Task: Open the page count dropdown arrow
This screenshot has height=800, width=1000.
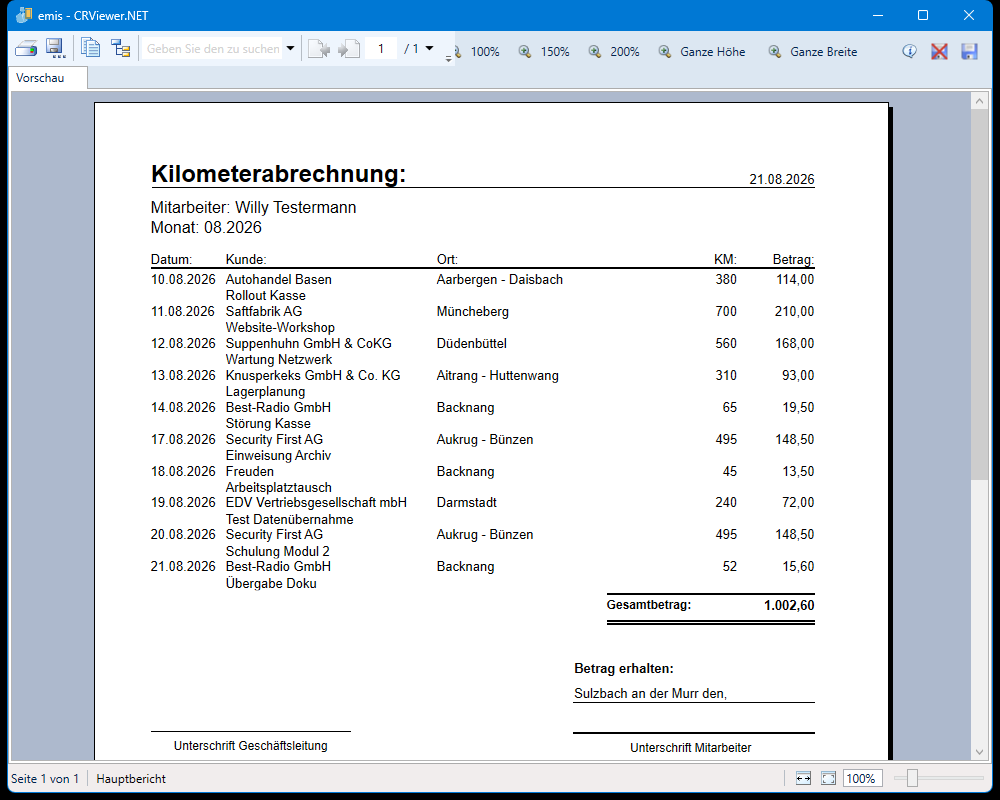Action: click(x=429, y=48)
